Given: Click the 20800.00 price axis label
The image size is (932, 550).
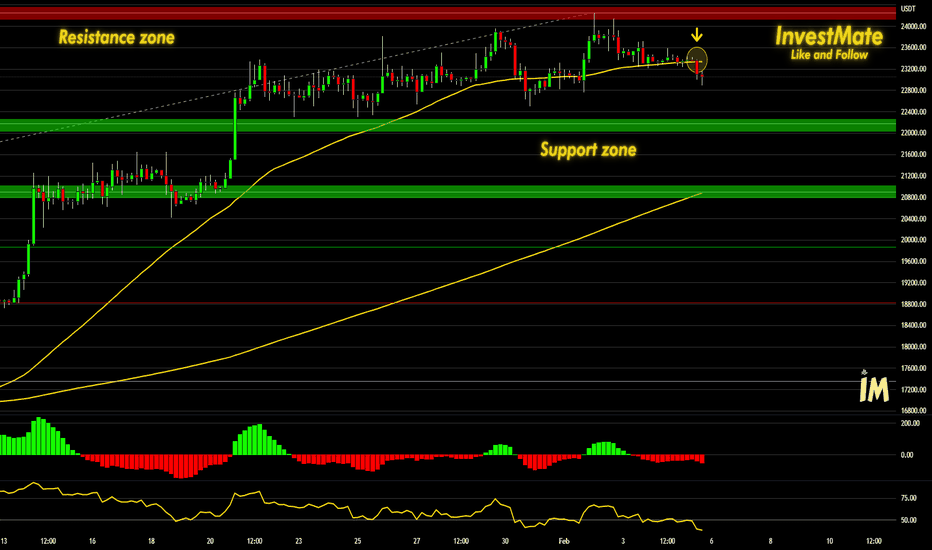Looking at the screenshot, I should pos(913,197).
